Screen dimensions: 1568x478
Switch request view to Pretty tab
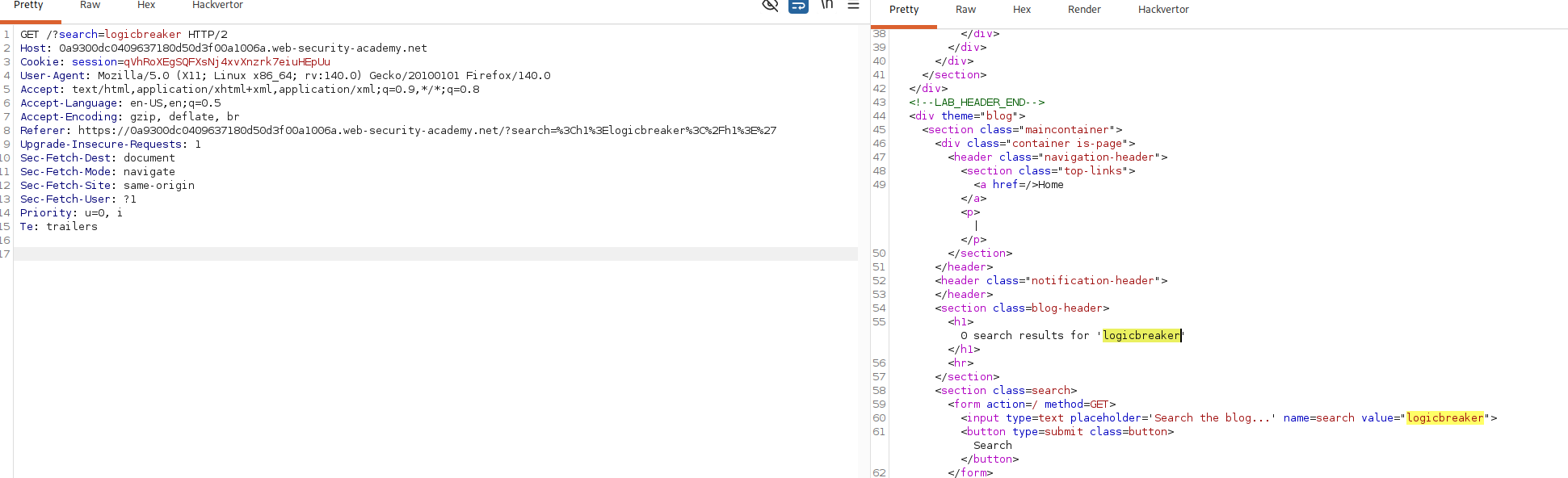point(28,5)
